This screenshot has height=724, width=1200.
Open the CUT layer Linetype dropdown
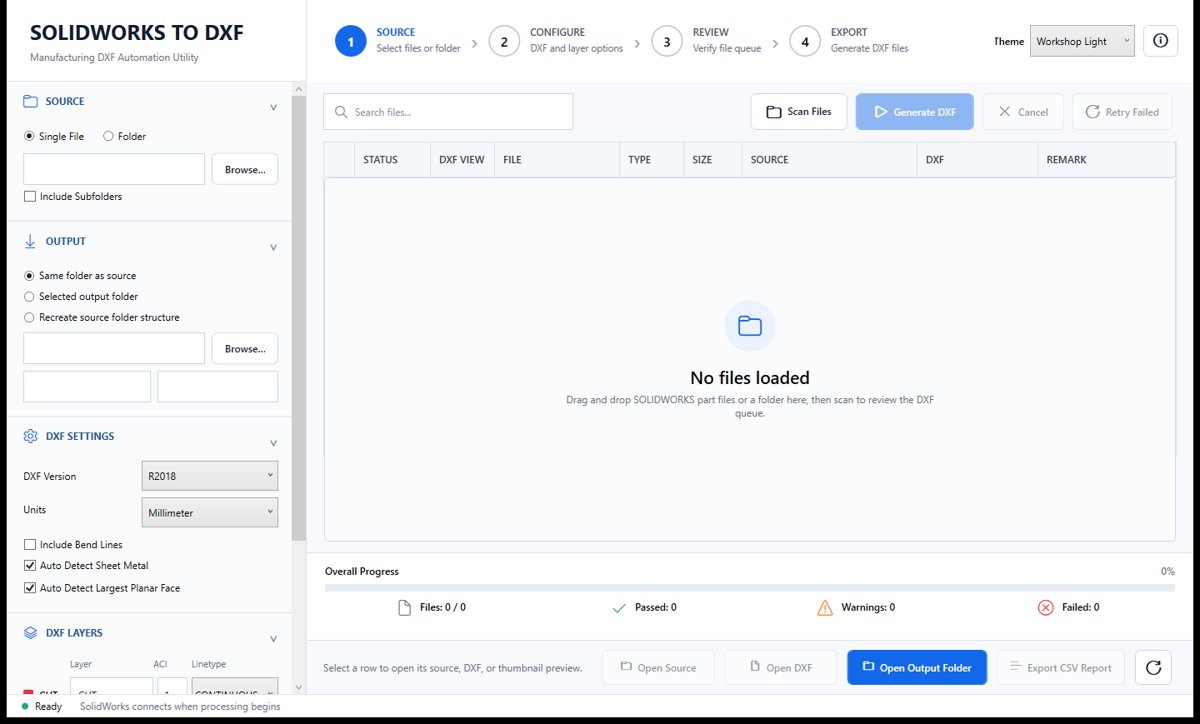(x=234, y=687)
